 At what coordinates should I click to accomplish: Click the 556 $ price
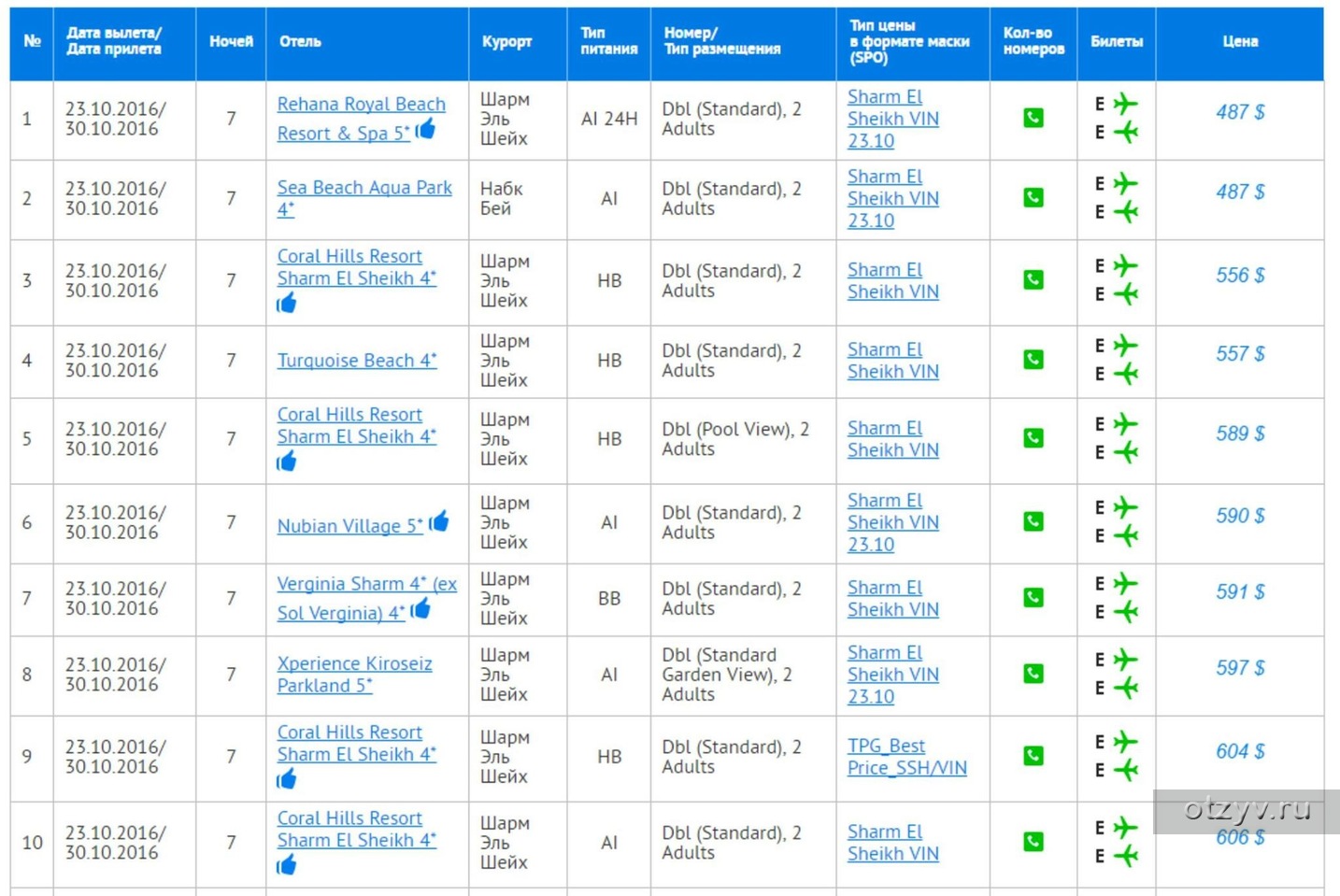pos(1240,276)
